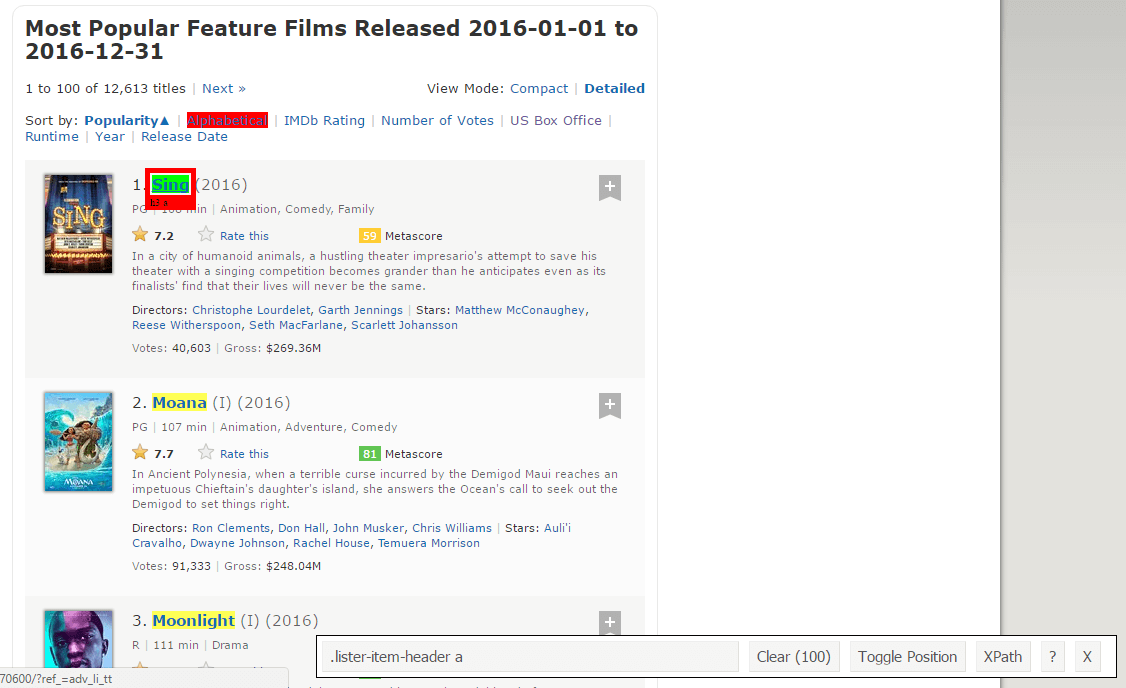Viewport: 1126px width, 688px height.
Task: Sort the list by IMDb Rating
Action: pos(324,120)
